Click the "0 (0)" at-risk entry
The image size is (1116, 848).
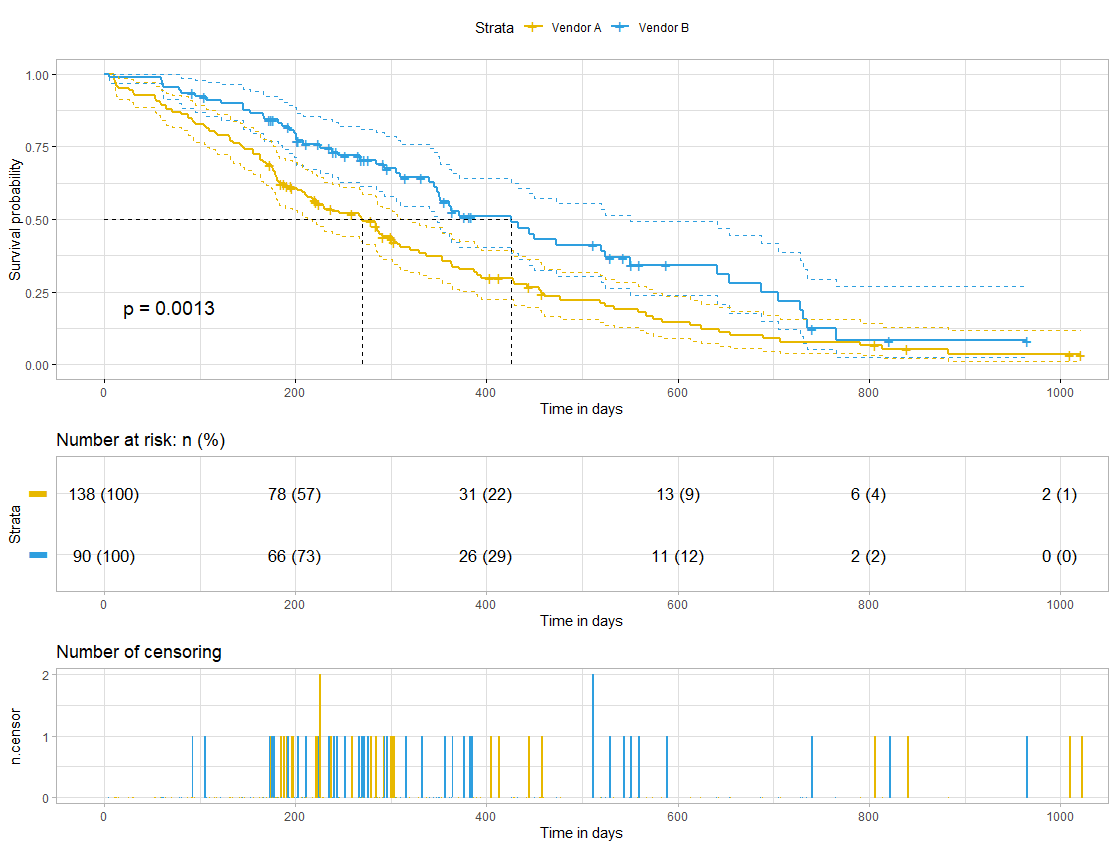click(1059, 557)
